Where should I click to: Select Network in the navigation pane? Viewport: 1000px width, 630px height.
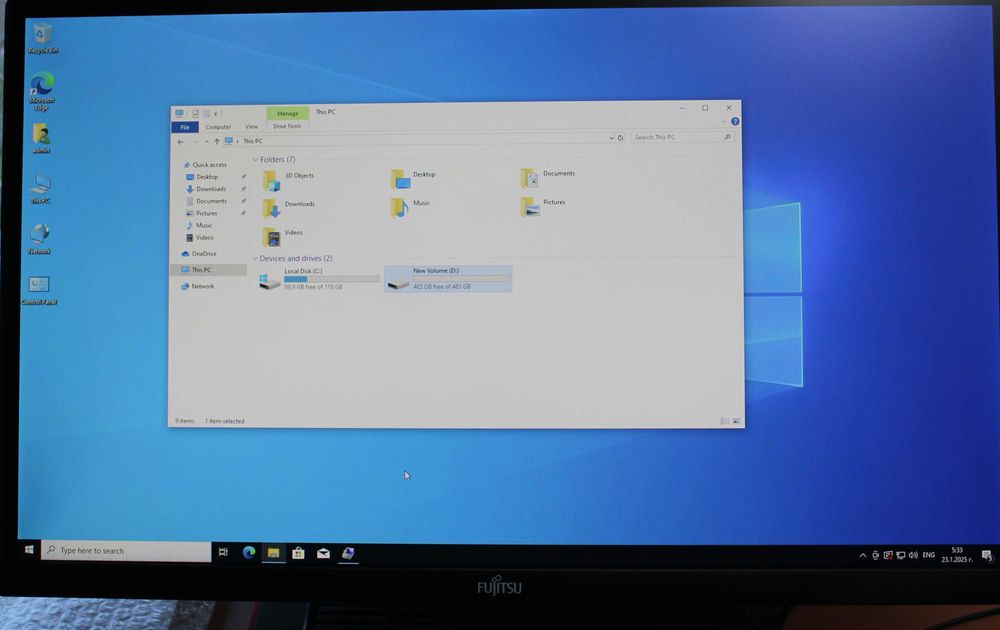point(198,286)
